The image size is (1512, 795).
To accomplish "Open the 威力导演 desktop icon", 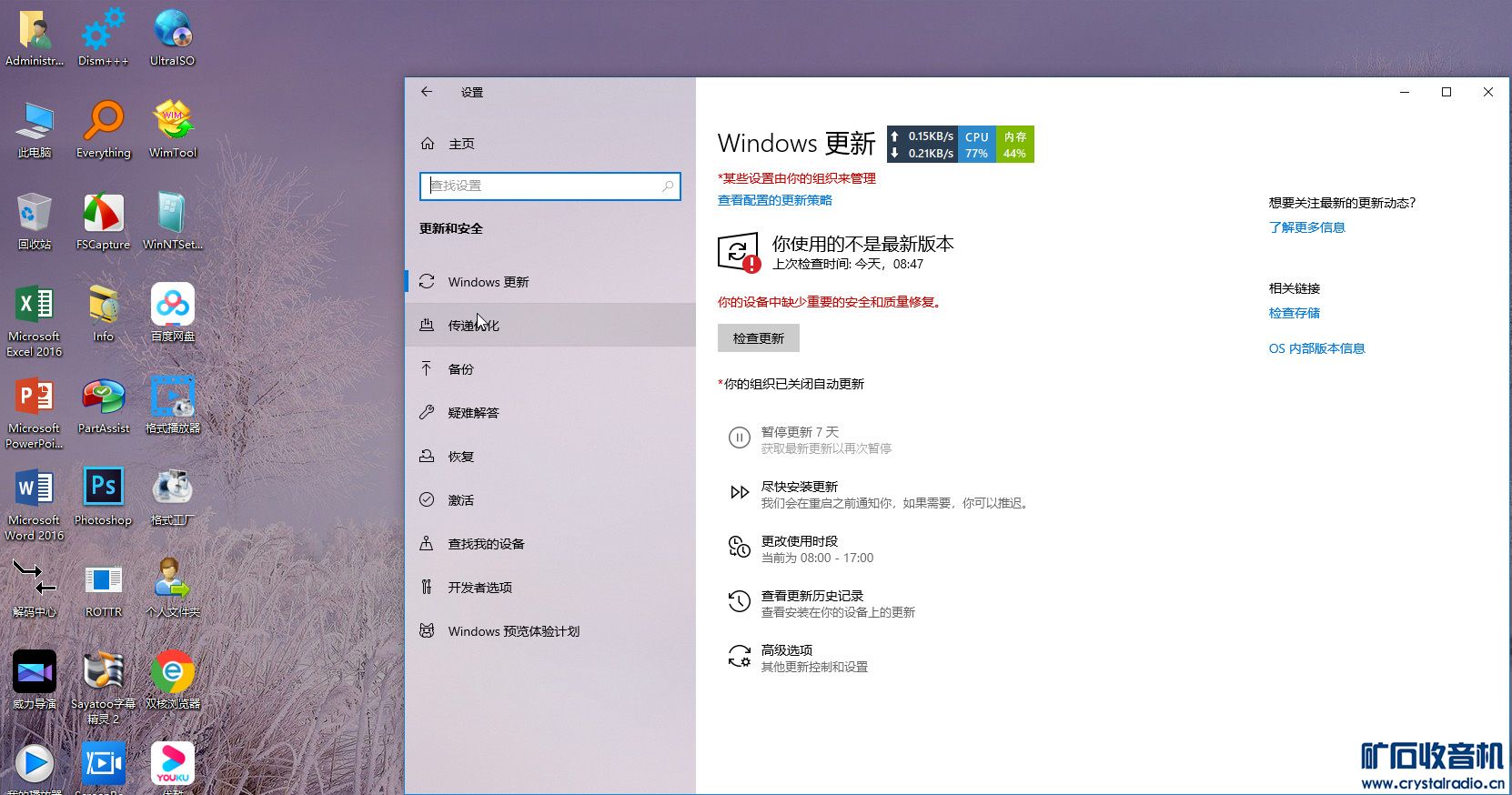I will 35,679.
